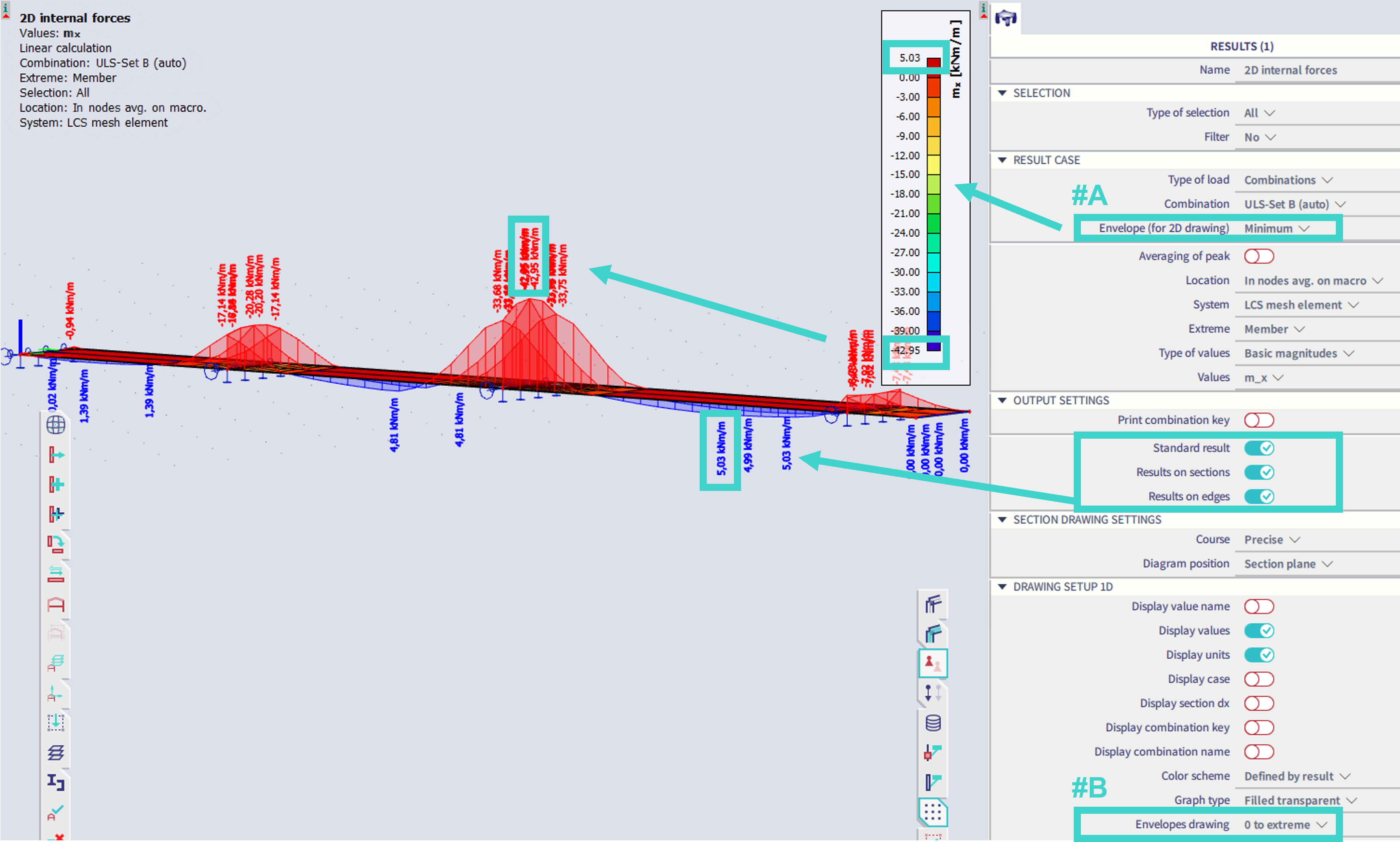
Task: Toggle the dot grid icon
Action: [x=933, y=812]
